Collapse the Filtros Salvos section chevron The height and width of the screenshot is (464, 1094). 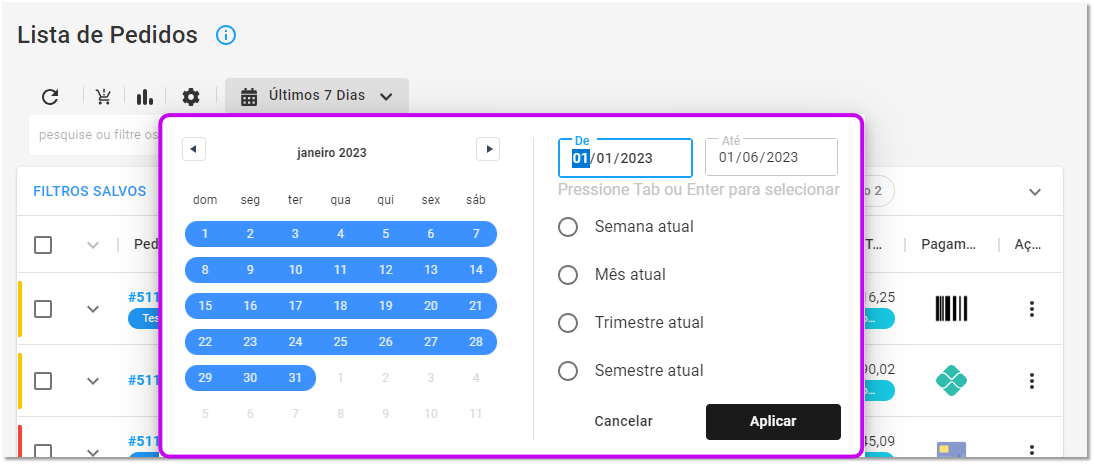(1035, 192)
